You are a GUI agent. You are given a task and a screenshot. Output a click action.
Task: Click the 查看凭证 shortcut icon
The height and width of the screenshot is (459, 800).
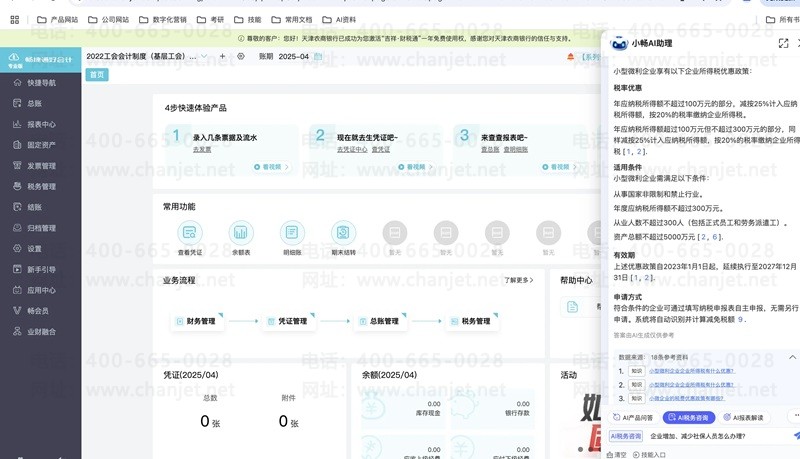pos(189,233)
